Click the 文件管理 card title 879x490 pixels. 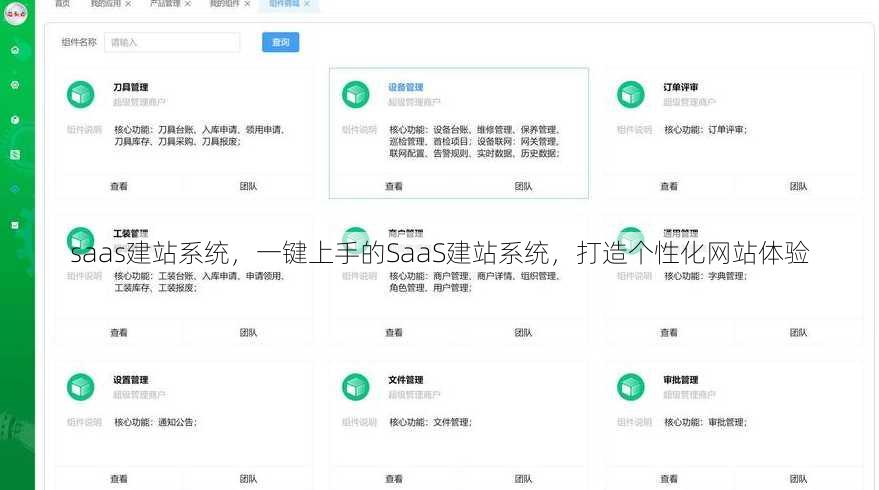click(406, 380)
